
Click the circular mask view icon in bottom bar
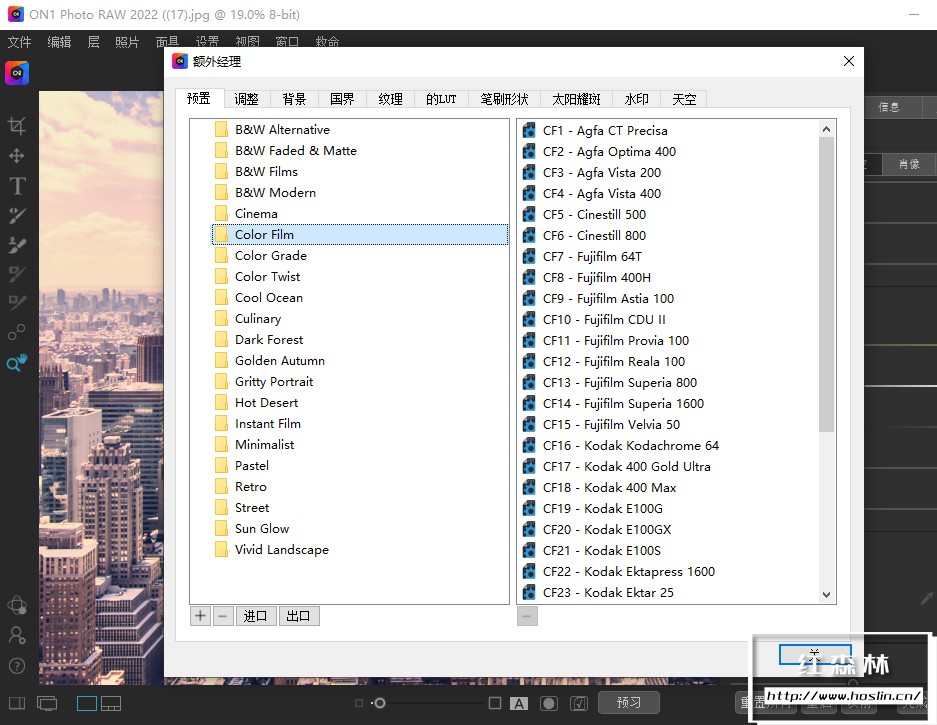(x=549, y=703)
